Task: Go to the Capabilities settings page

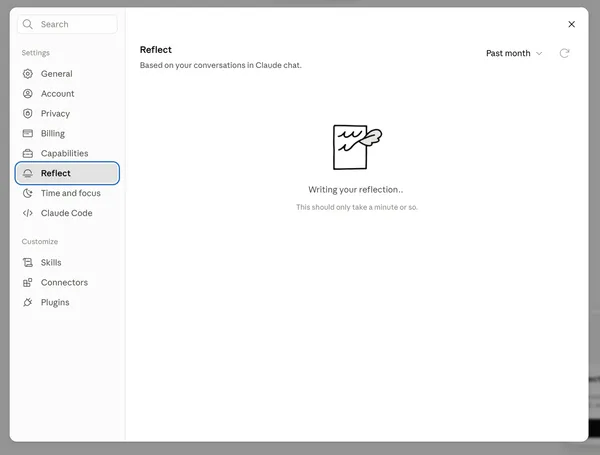Action: [x=67, y=153]
